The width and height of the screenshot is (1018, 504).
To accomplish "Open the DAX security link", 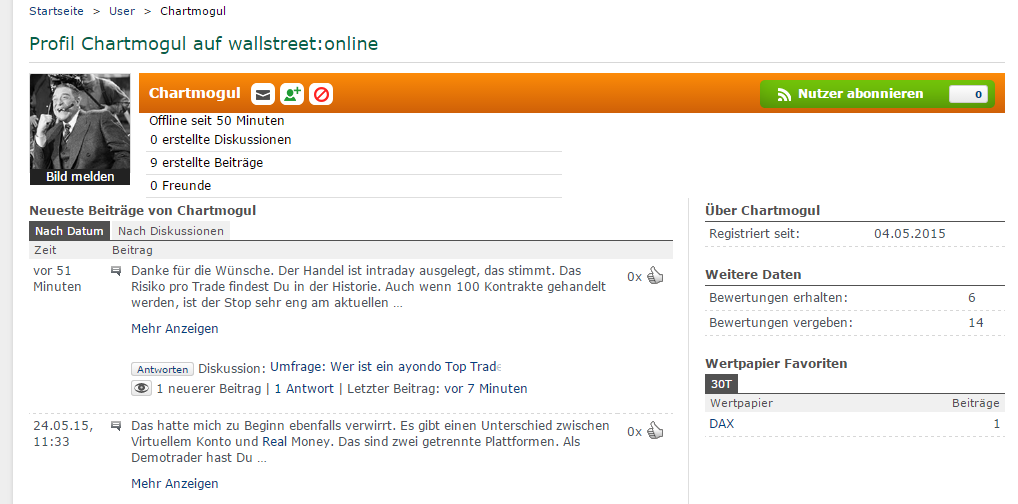I will coord(721,424).
